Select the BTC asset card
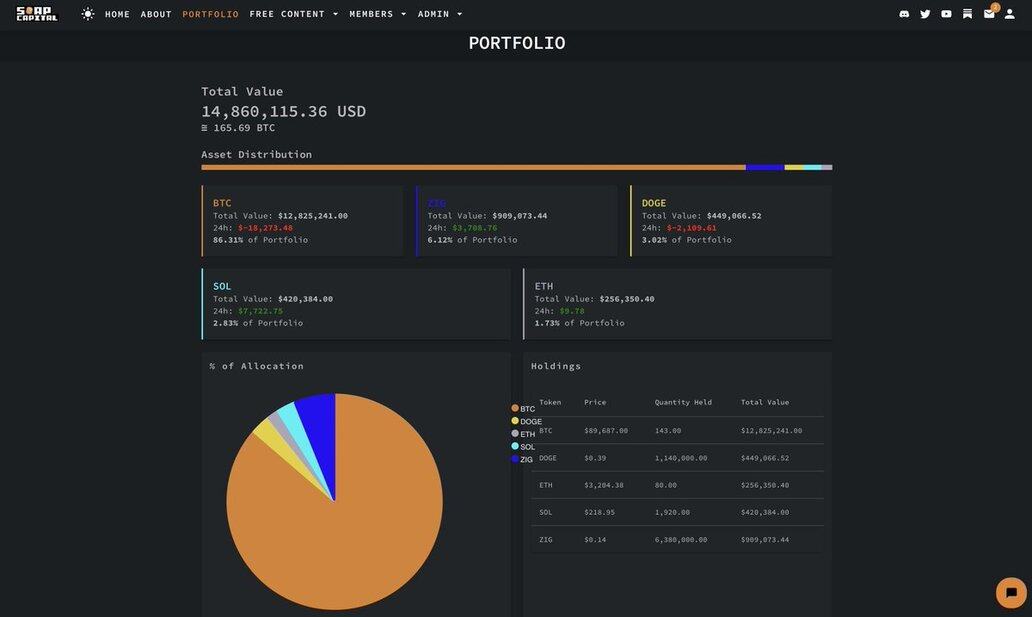The image size is (1032, 617). [x=302, y=221]
